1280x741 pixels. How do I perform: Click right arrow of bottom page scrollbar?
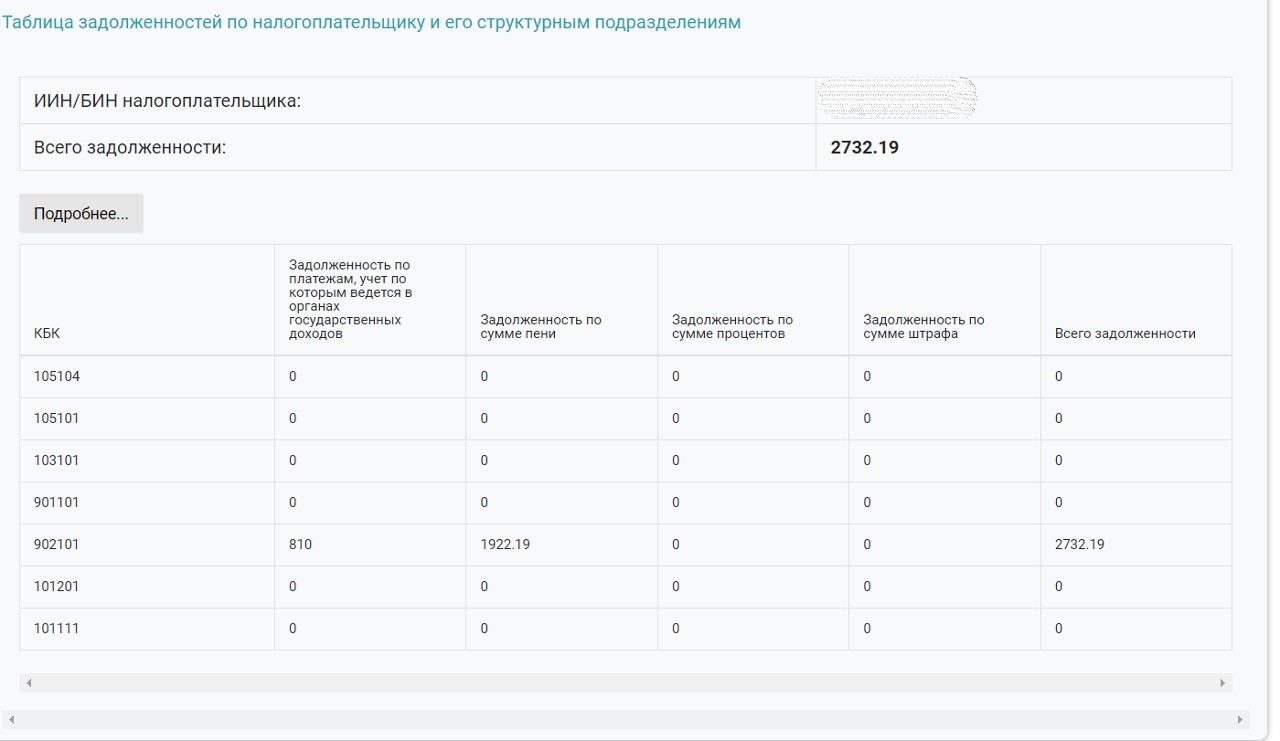1241,719
